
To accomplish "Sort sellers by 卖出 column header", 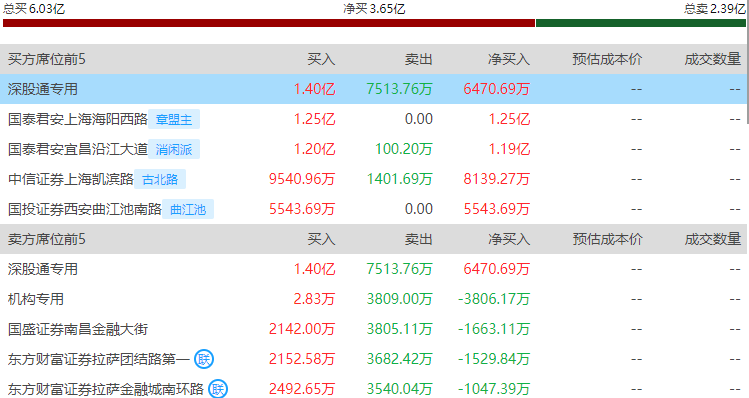I will coord(418,239).
